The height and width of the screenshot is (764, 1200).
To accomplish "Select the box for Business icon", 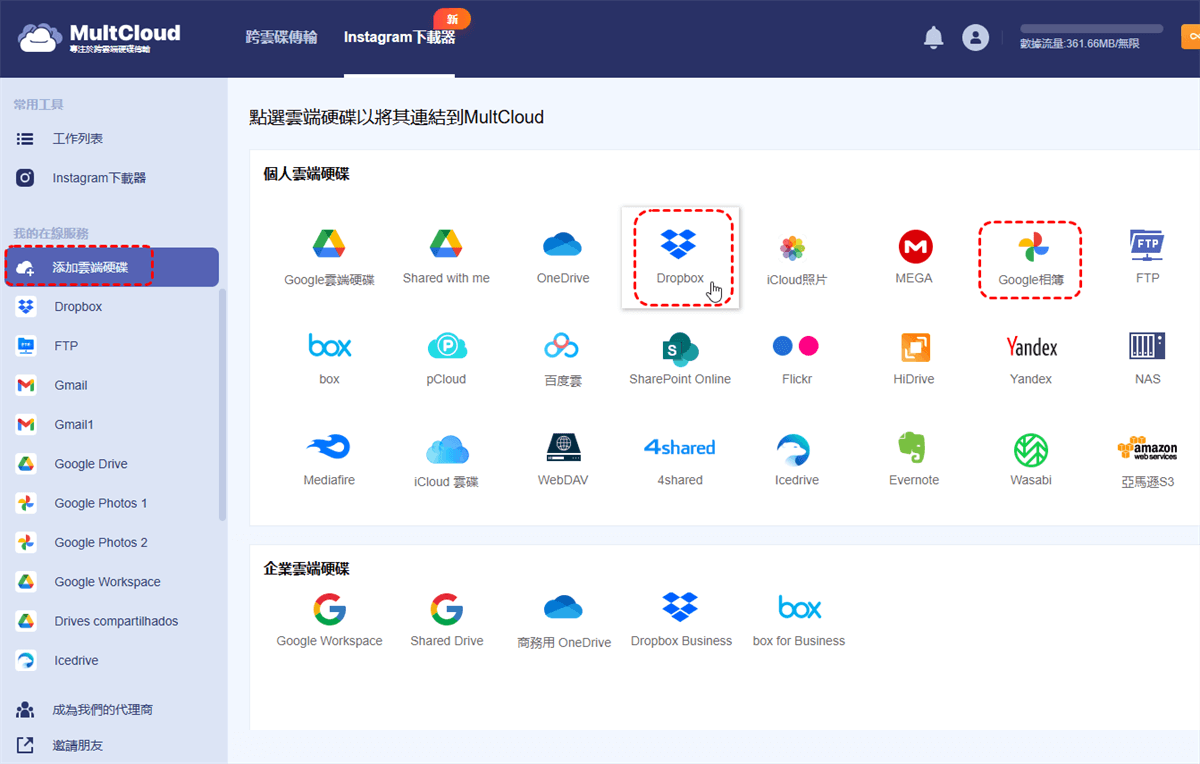I will [799, 607].
